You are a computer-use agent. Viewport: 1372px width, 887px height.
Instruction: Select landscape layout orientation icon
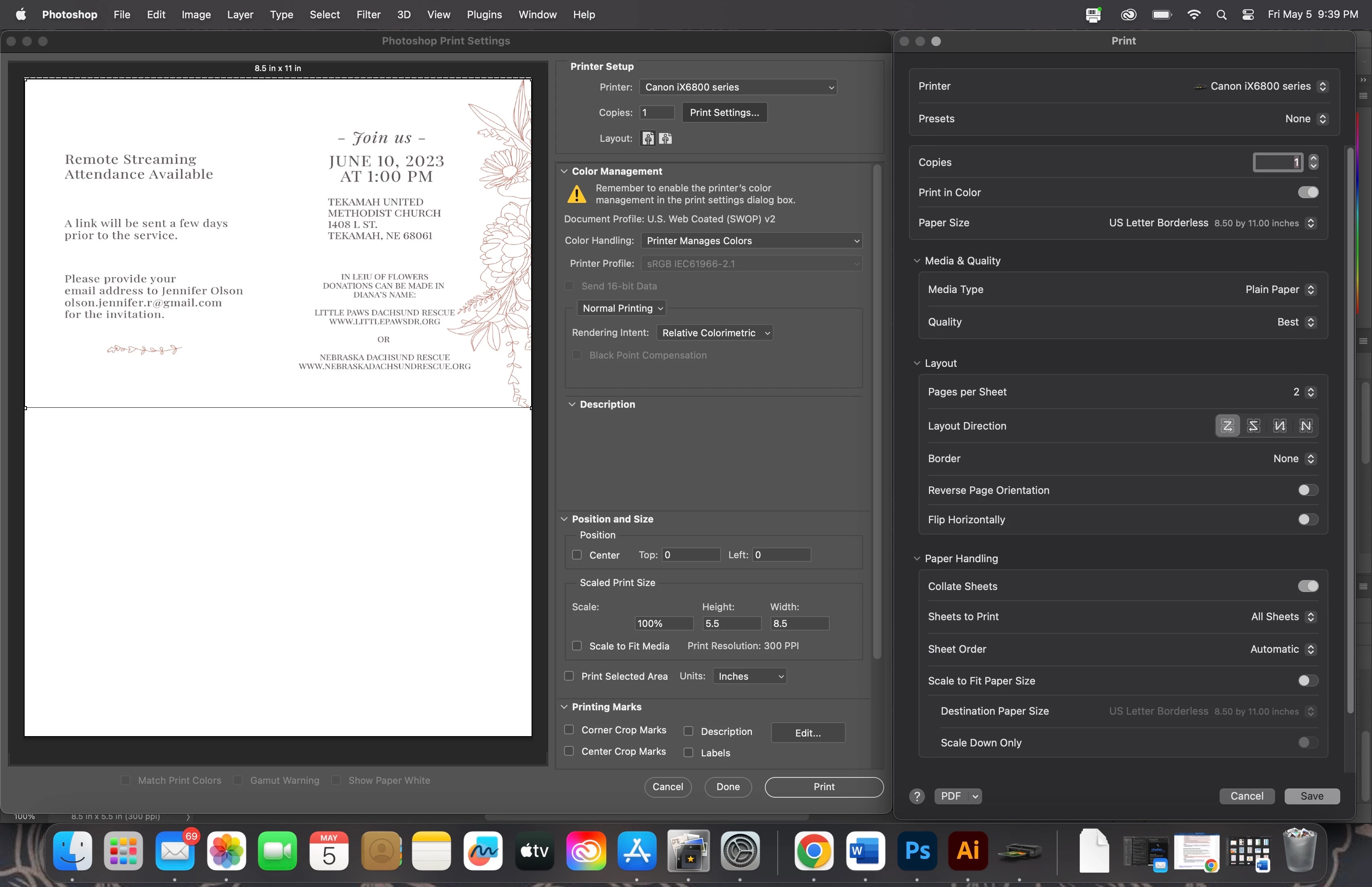point(665,138)
